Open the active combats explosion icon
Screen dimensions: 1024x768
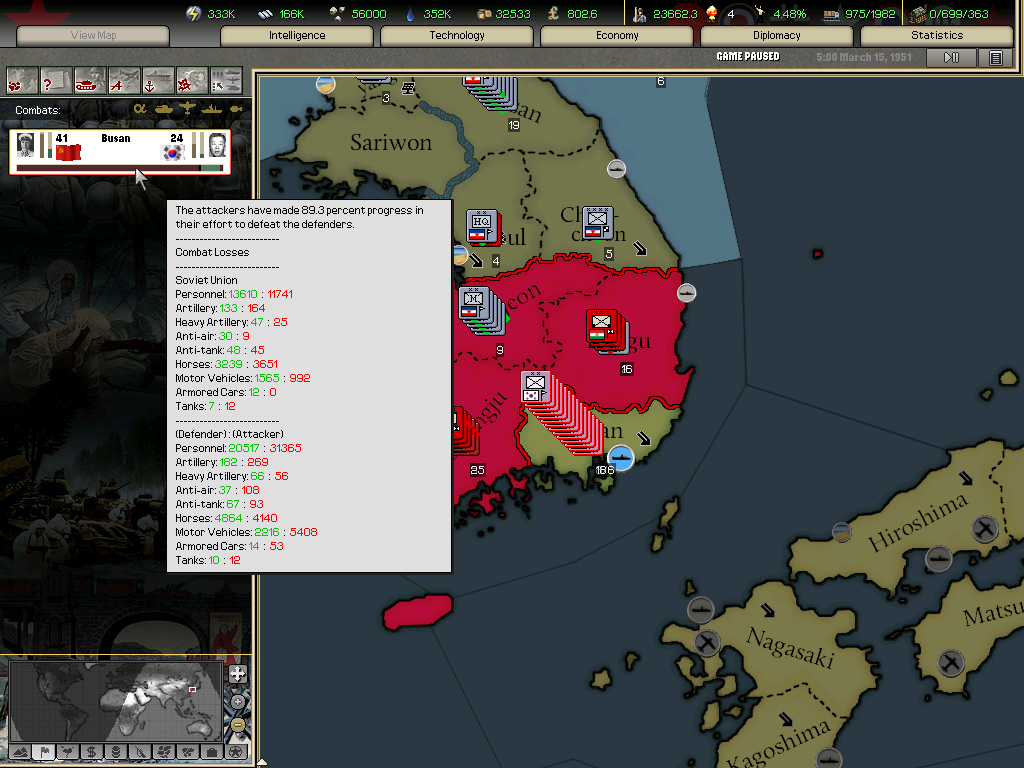point(192,80)
